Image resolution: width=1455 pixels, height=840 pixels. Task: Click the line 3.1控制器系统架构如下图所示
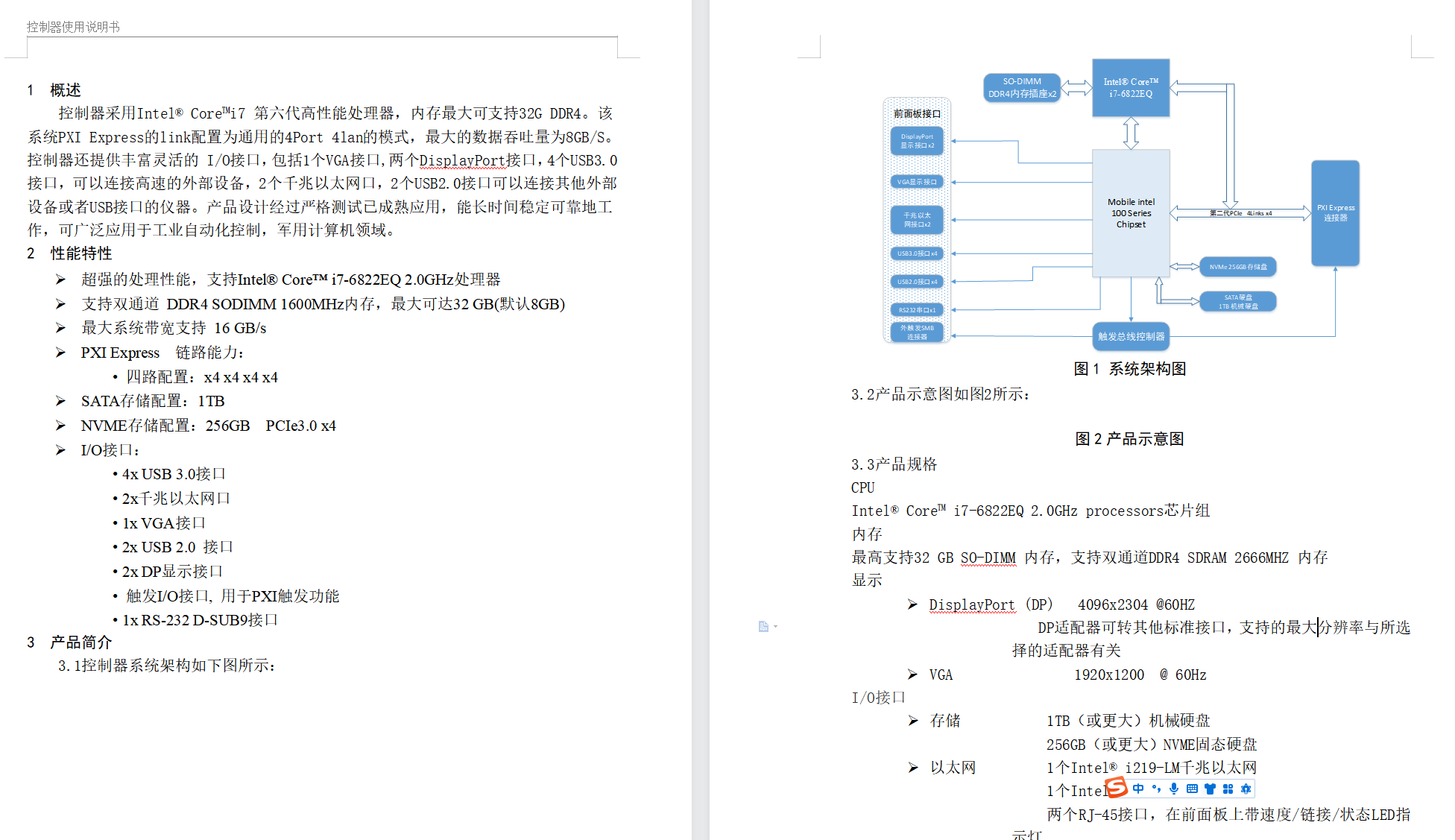click(167, 666)
